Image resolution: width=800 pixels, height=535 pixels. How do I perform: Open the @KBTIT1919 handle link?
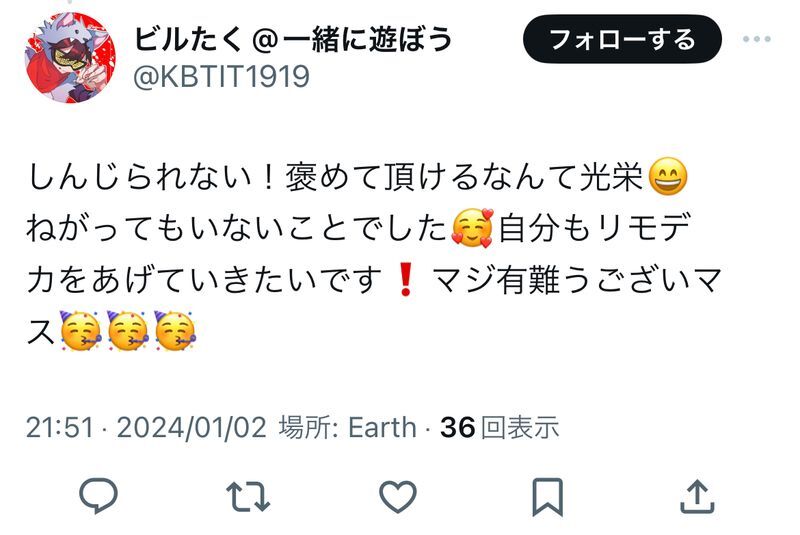[221, 77]
